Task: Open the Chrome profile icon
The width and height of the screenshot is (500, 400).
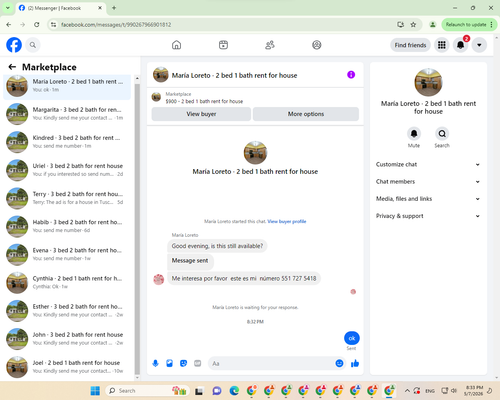Action: 433,24
